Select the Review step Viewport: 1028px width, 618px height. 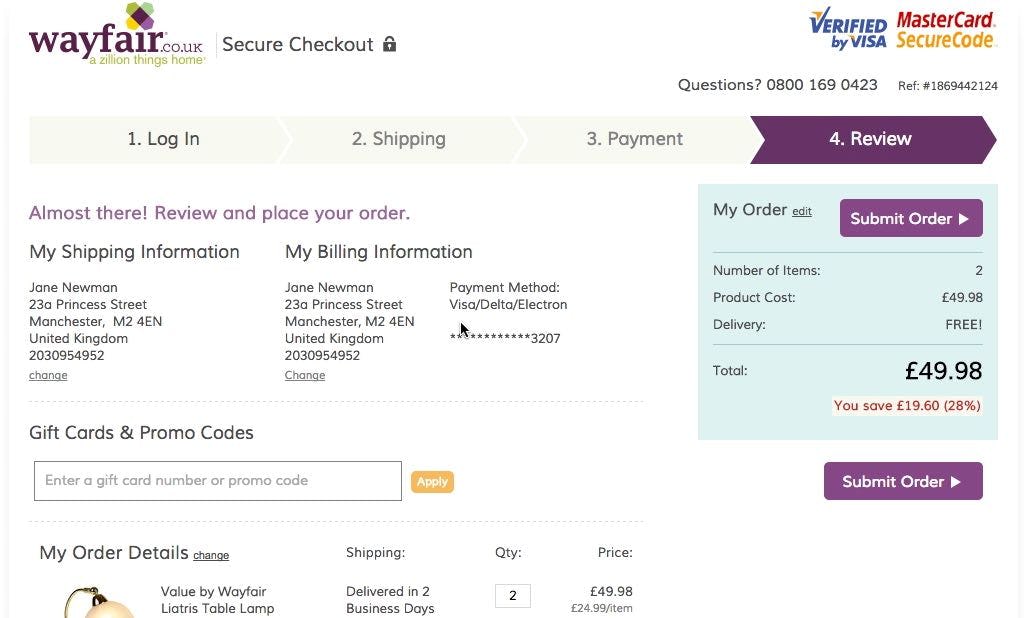[870, 139]
